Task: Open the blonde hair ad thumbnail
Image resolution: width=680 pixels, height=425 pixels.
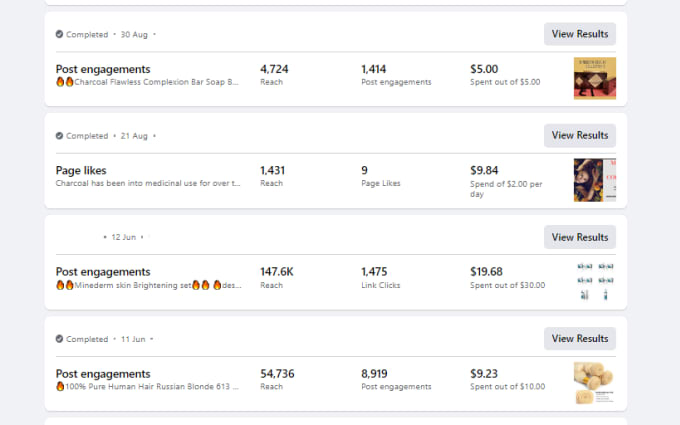Action: 595,383
